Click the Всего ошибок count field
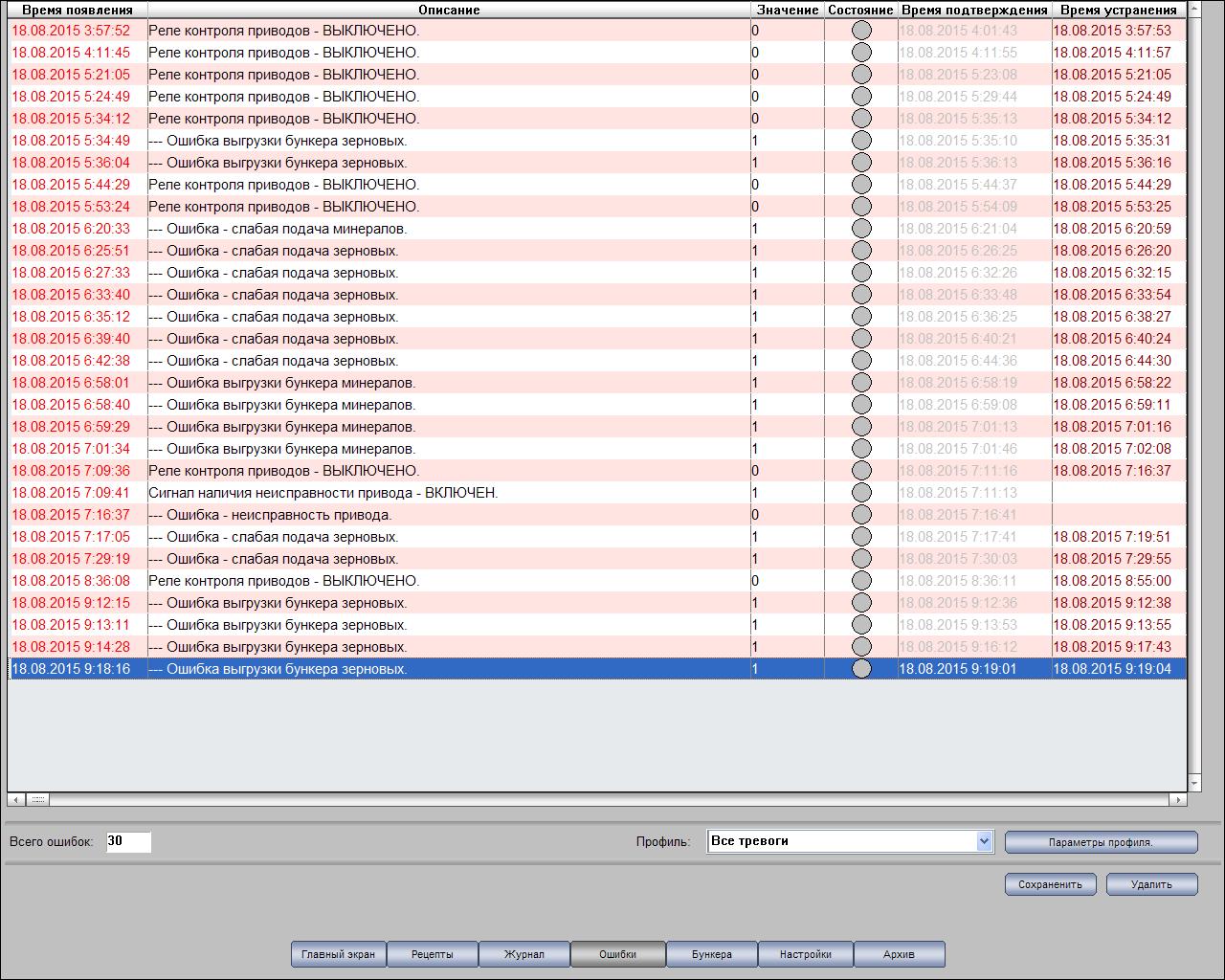This screenshot has height=980, width=1225. [128, 841]
